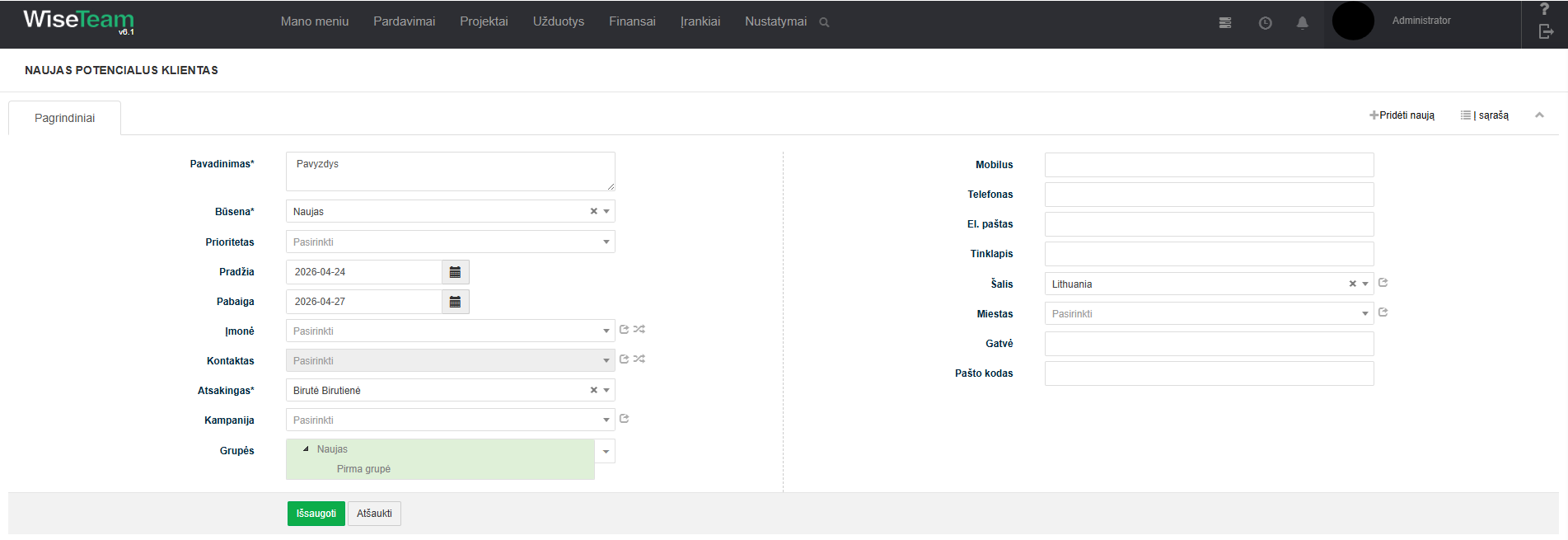Click the logout icon in header
This screenshot has width=1568, height=540.
pyautogui.click(x=1546, y=31)
